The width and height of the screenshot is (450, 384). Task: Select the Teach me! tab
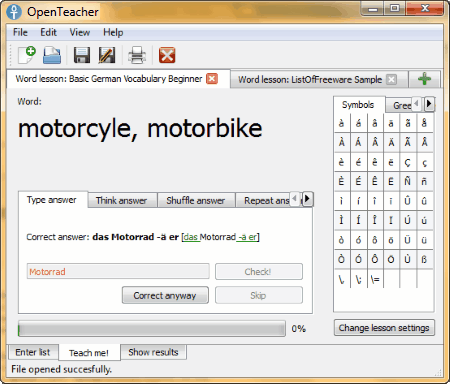pos(89,353)
